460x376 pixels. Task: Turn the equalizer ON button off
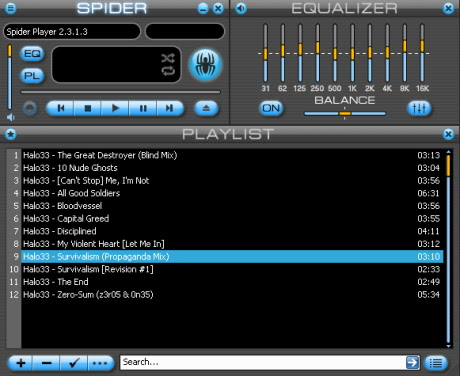[271, 108]
